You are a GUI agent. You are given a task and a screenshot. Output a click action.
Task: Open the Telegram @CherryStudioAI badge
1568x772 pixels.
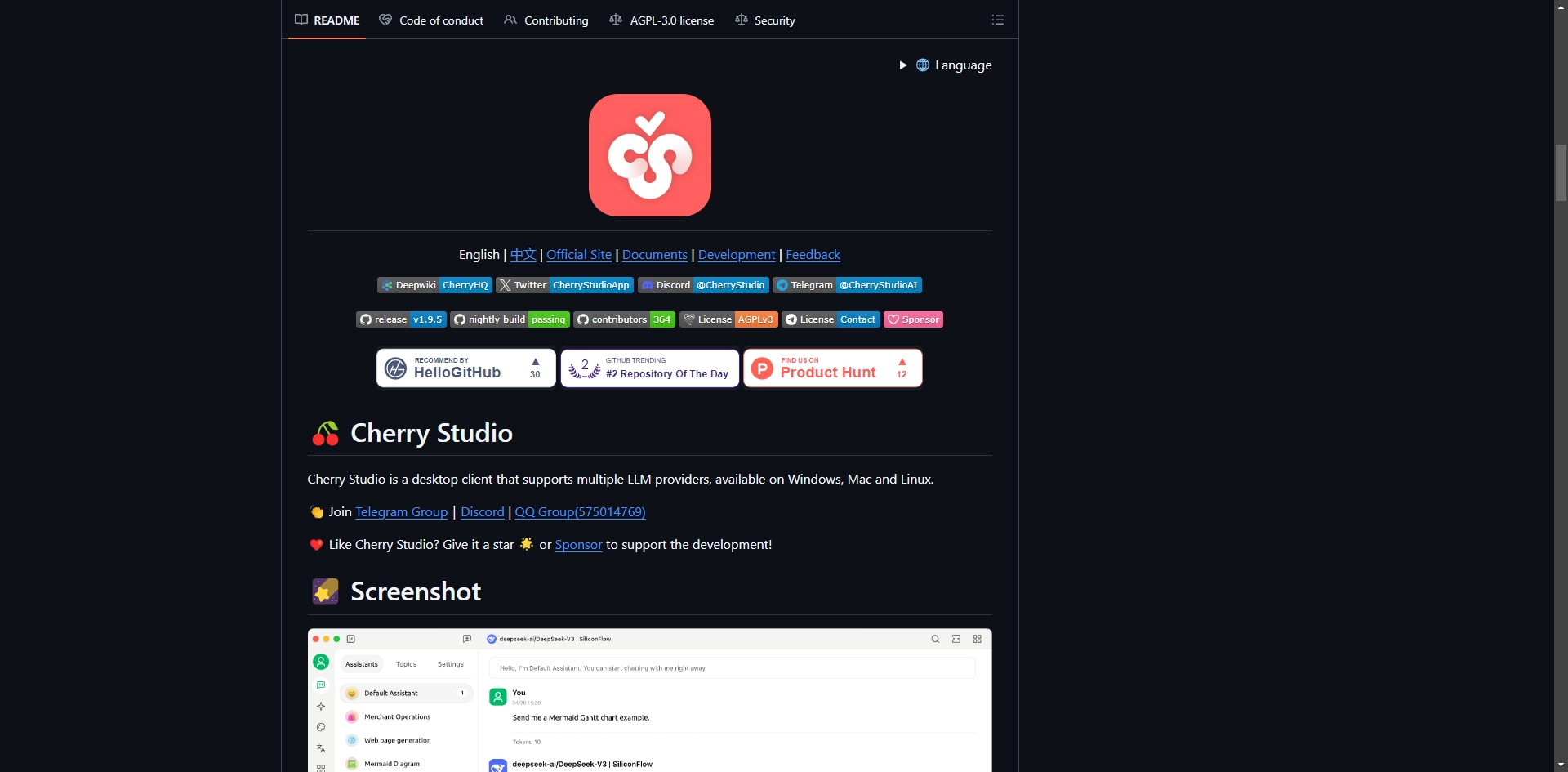coord(847,285)
